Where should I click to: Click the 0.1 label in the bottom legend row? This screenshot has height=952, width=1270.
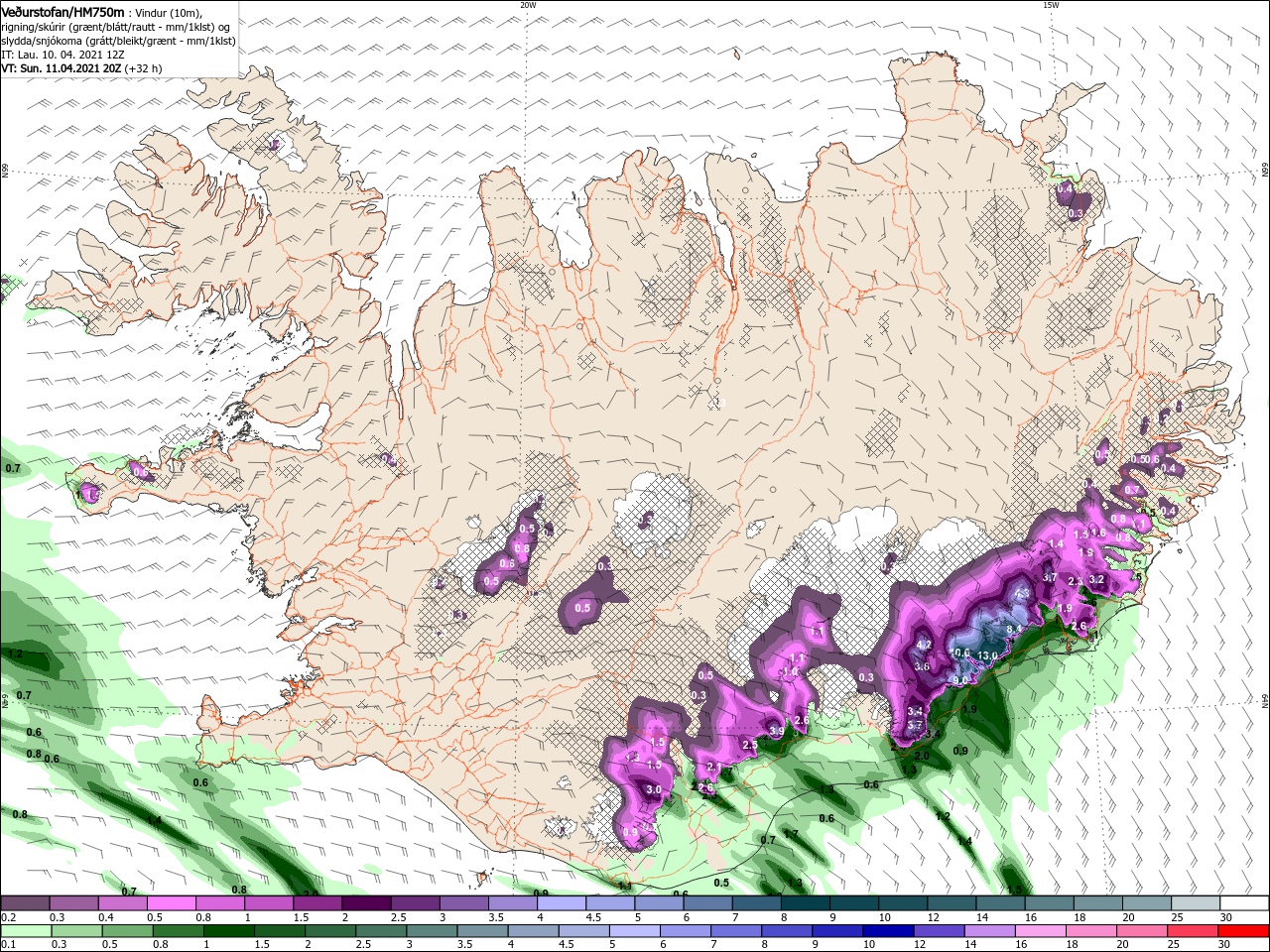point(8,945)
